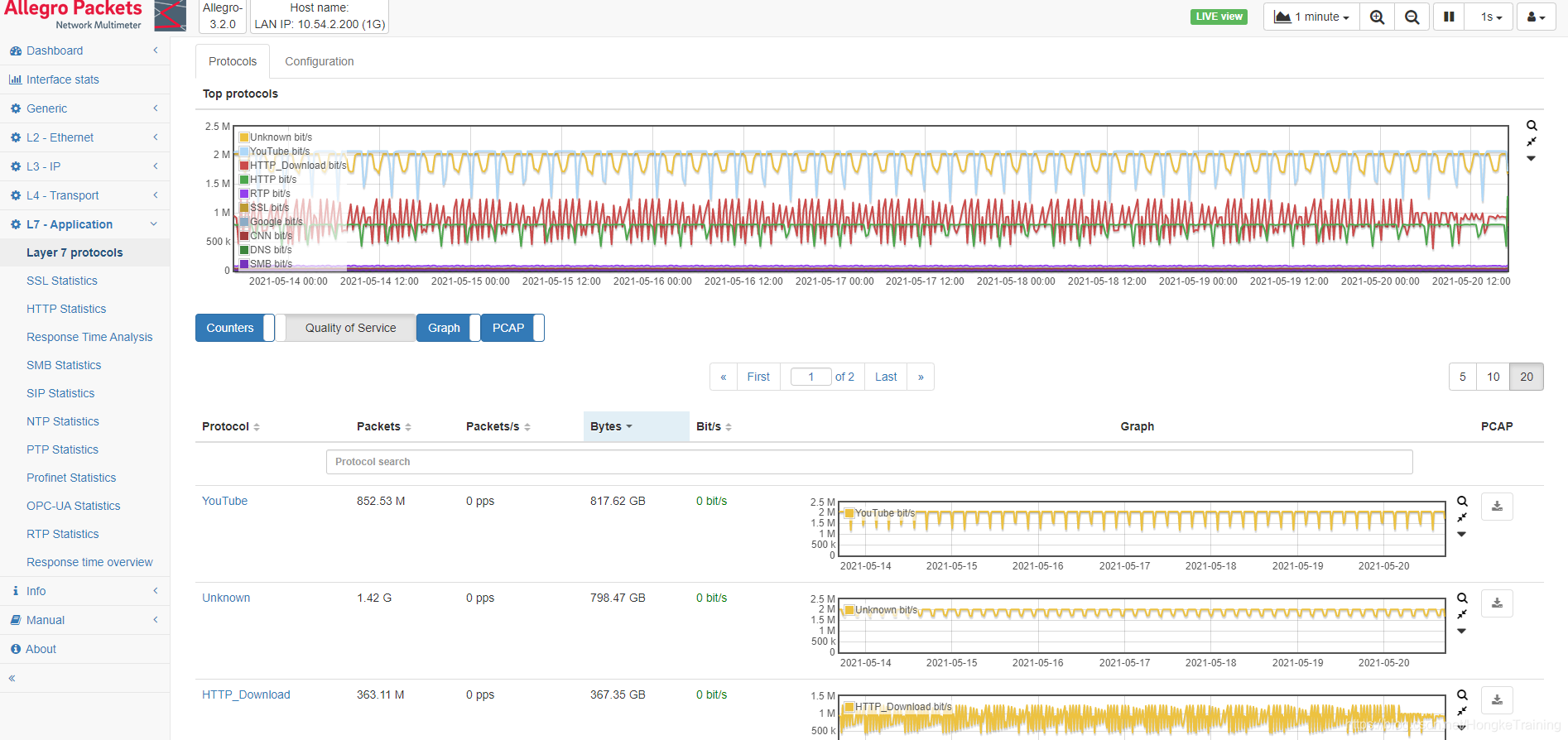Image resolution: width=1568 pixels, height=740 pixels.
Task: Click the L7 - Application gear icon
Action: point(16,224)
